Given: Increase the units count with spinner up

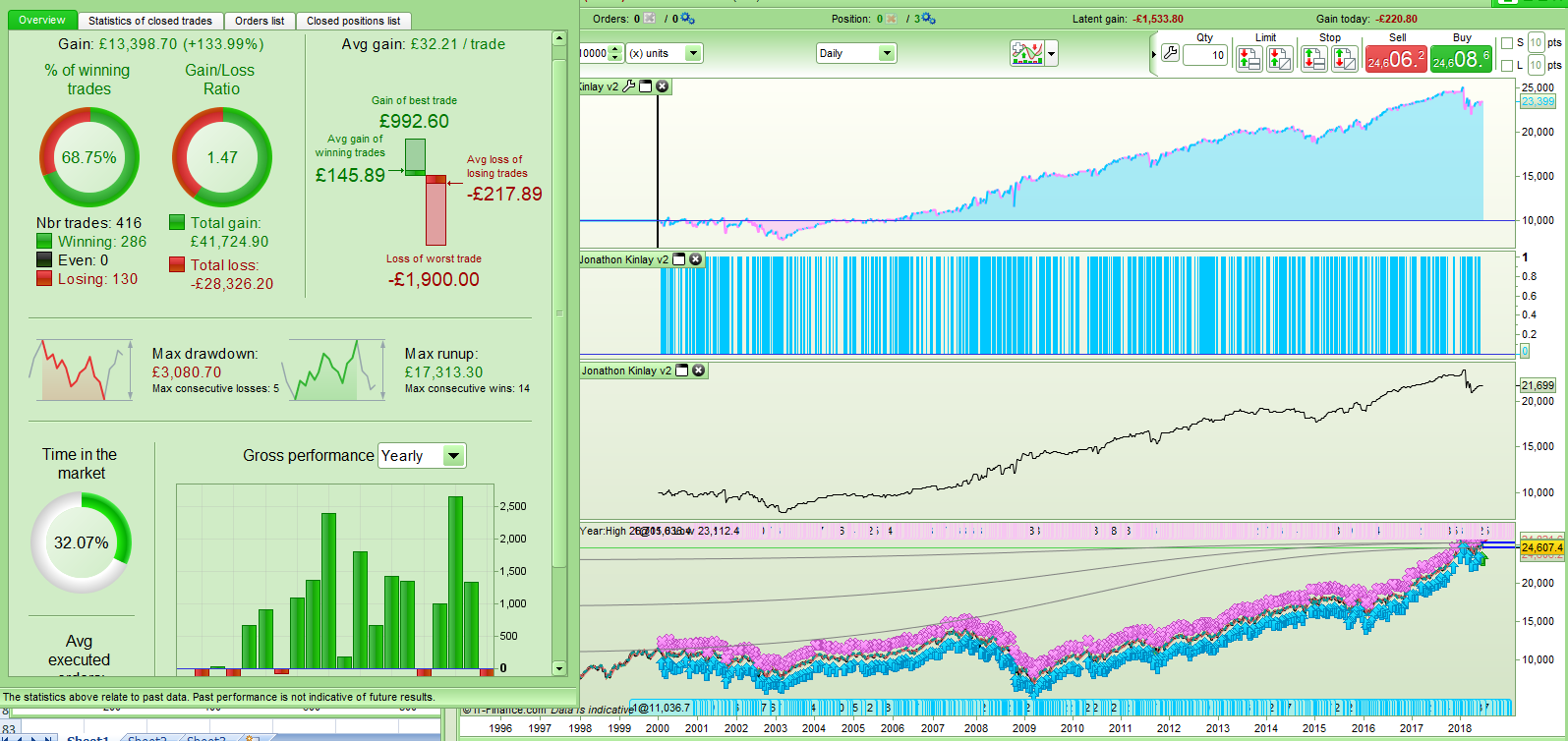Looking at the screenshot, I should pyautogui.click(x=615, y=49).
